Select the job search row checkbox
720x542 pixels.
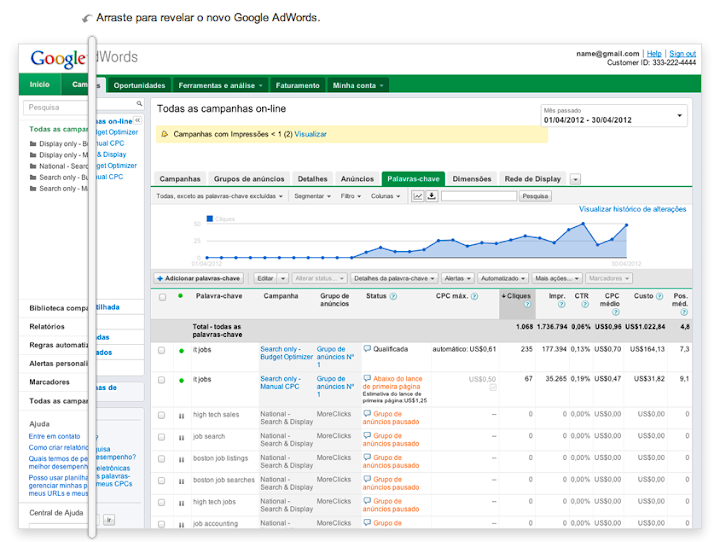pyautogui.click(x=162, y=437)
